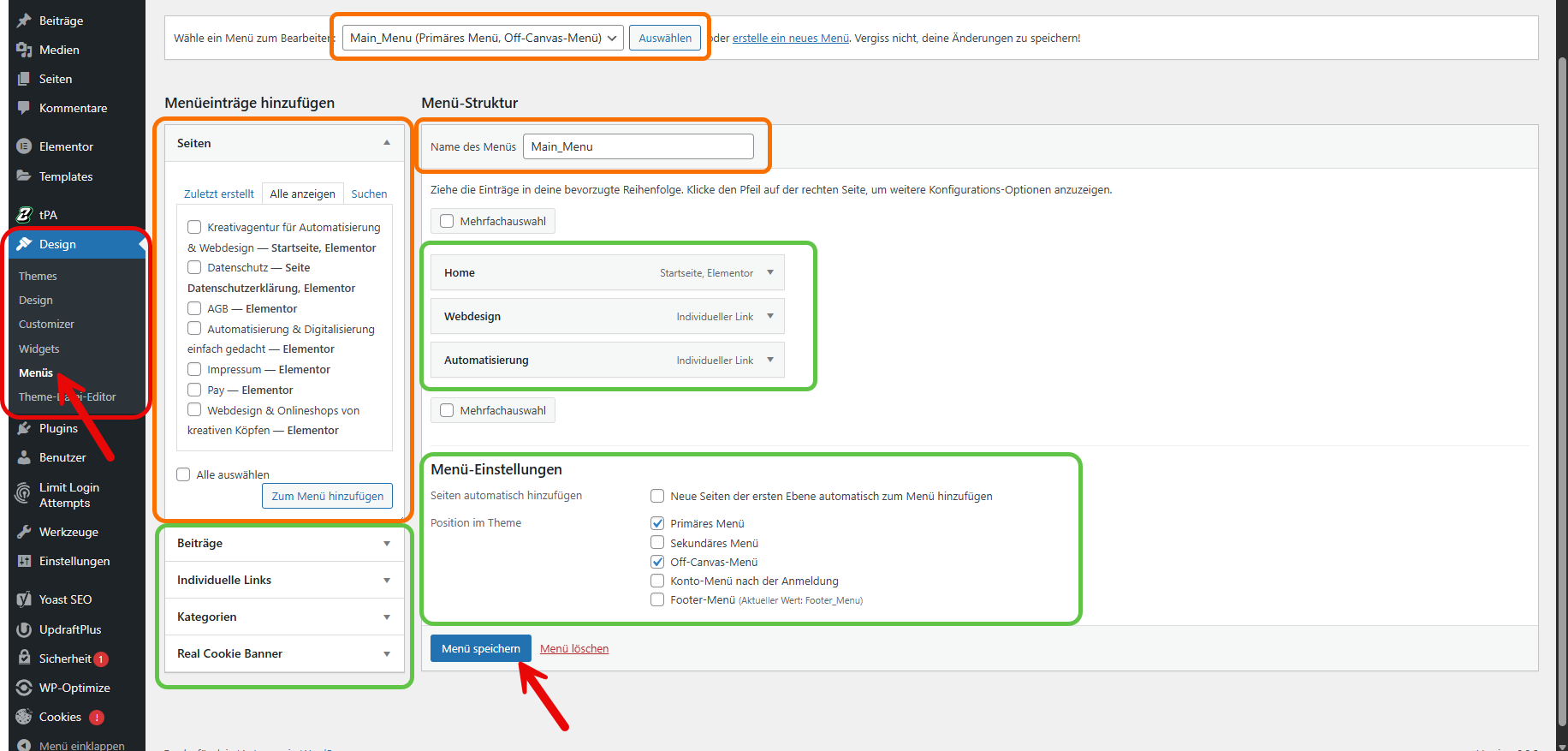
Task: Click the Seiten pages icon
Action: tap(24, 79)
